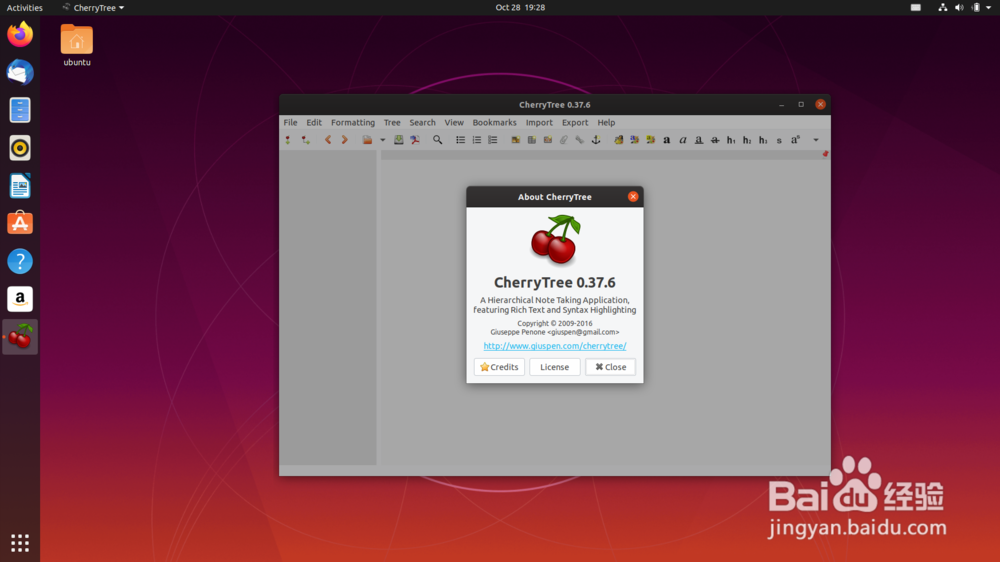Open the ubuntu home folder on desktop
The image size is (1000, 562).
coord(77,45)
